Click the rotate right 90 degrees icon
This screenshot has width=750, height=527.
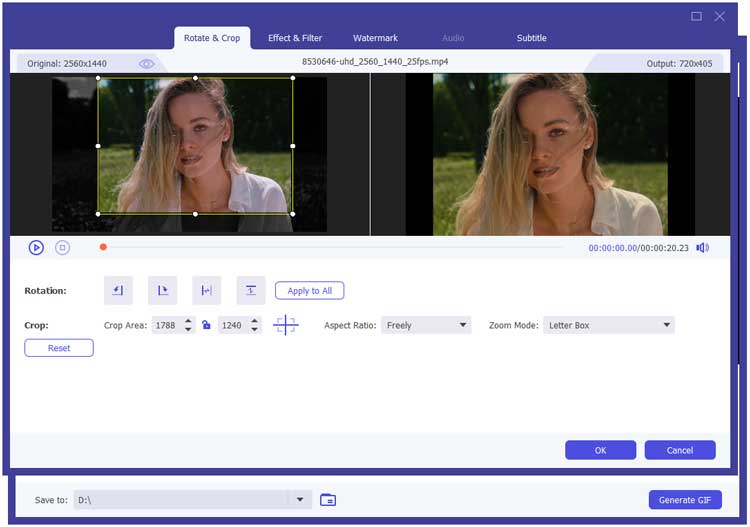point(162,290)
